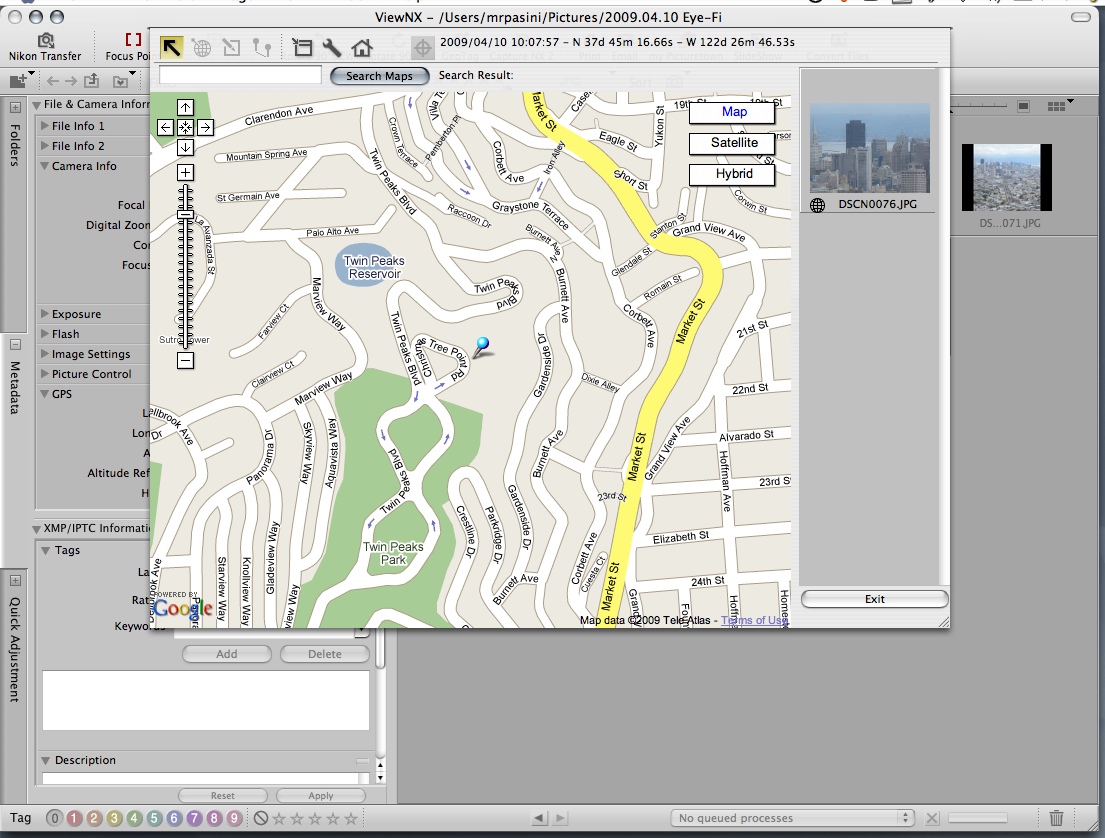The image size is (1105, 838).
Task: Open the Folders side tab
Action: click(x=15, y=145)
